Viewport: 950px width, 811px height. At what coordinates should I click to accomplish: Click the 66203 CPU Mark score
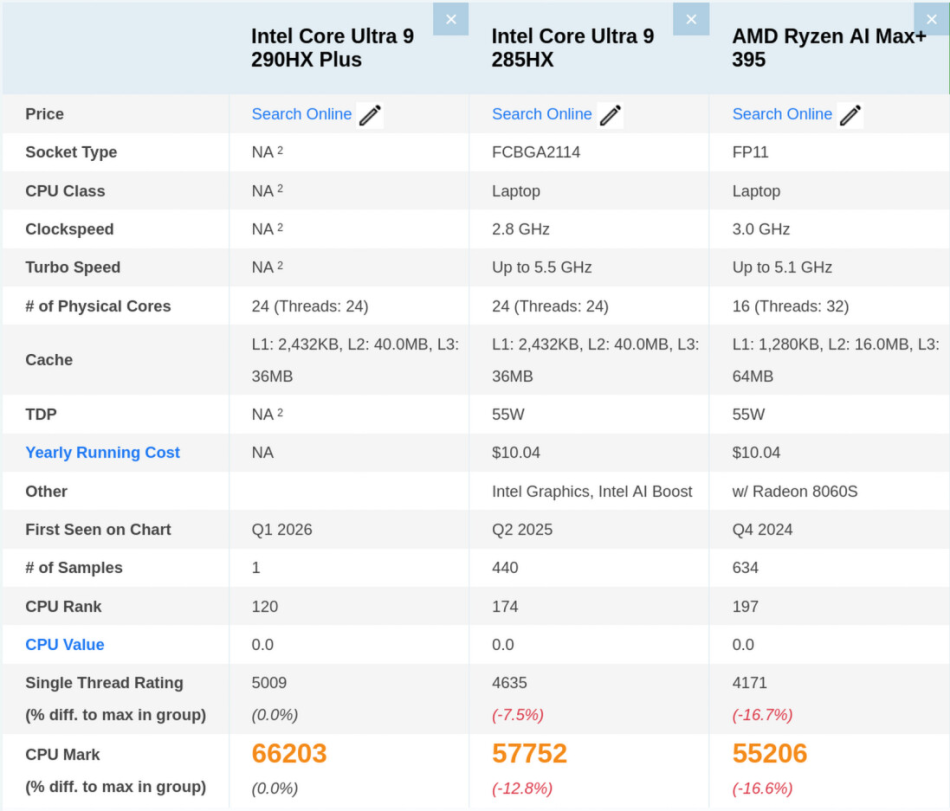(x=289, y=754)
